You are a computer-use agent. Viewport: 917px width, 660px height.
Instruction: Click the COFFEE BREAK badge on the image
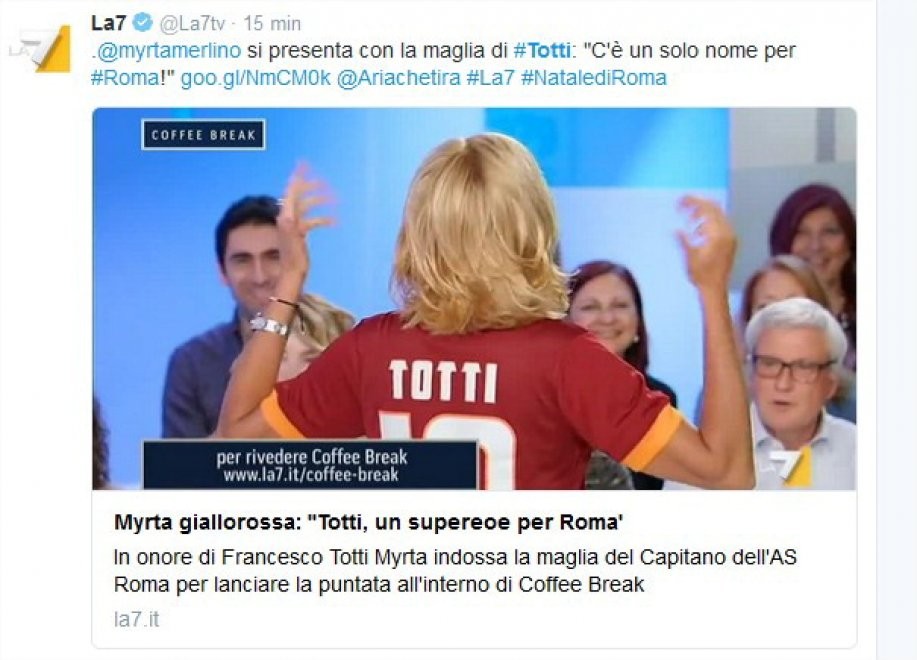pyautogui.click(x=204, y=135)
